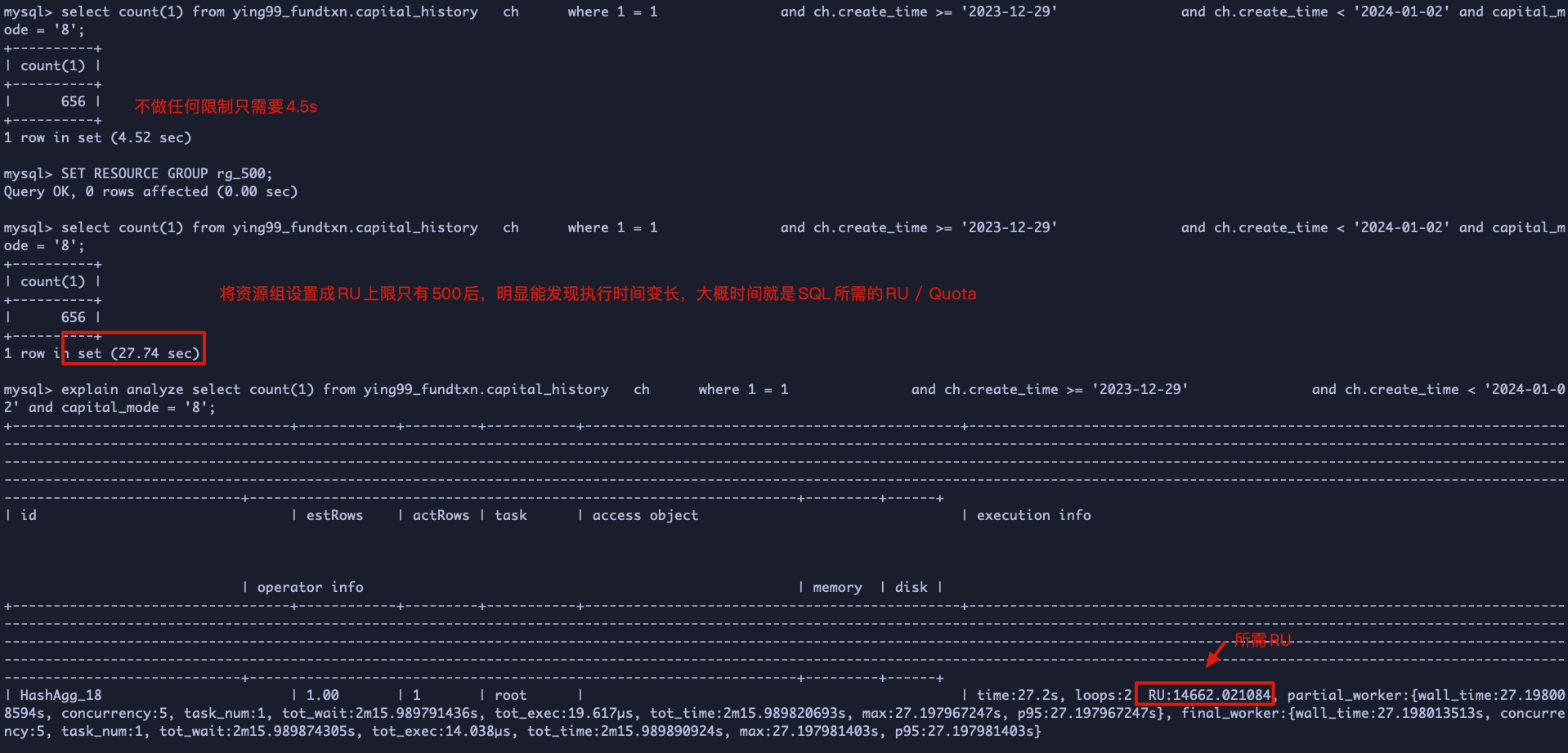This screenshot has width=1568, height=753.
Task: Click the 'p95:27.197967247s' value
Action: [x=1087, y=713]
